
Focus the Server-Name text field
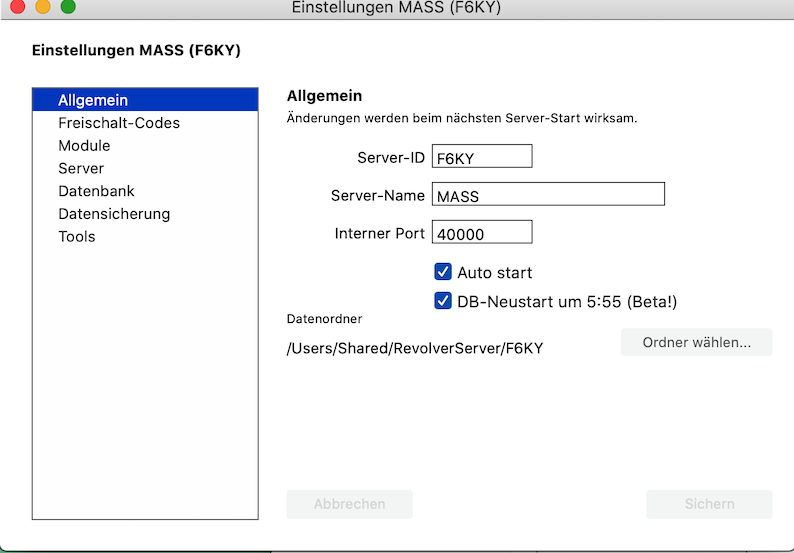548,195
